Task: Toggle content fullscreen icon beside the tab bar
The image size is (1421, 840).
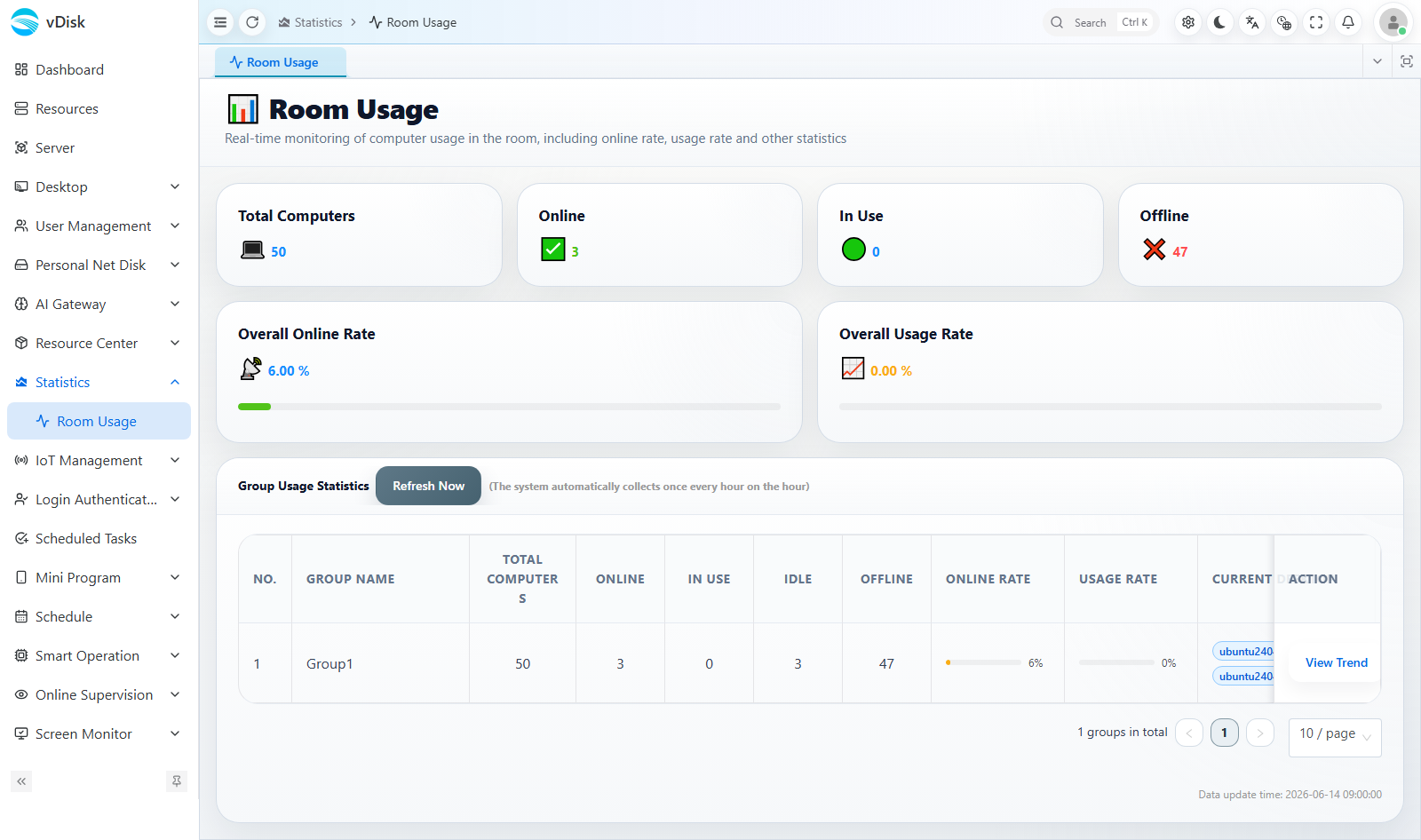Action: 1407,61
